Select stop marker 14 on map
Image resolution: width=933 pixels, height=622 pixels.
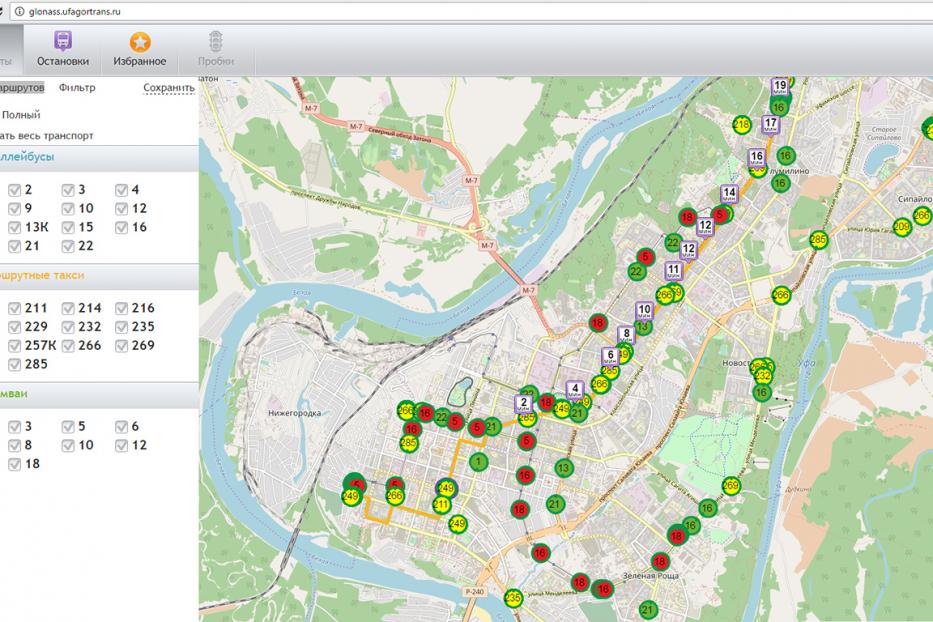point(729,194)
